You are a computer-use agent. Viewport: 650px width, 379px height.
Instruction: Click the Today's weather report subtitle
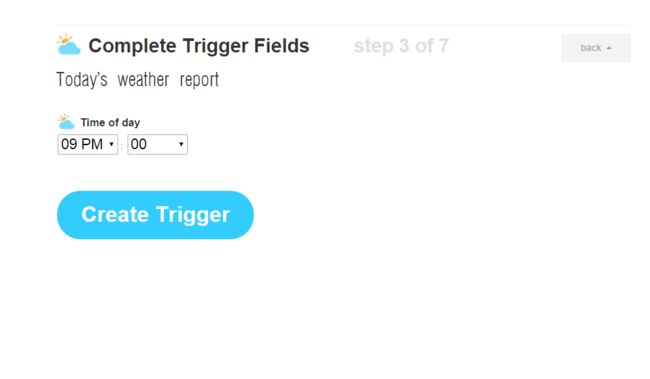(x=138, y=79)
